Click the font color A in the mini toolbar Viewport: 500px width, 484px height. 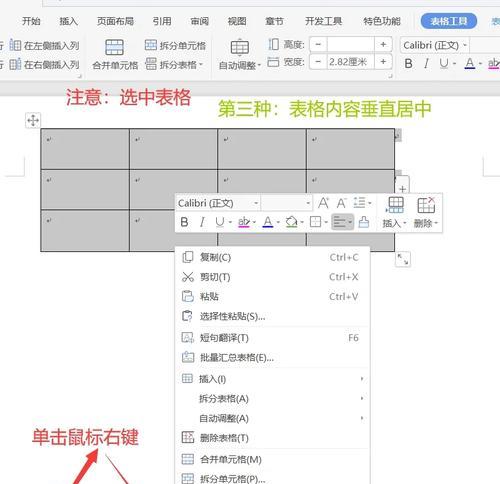point(268,222)
